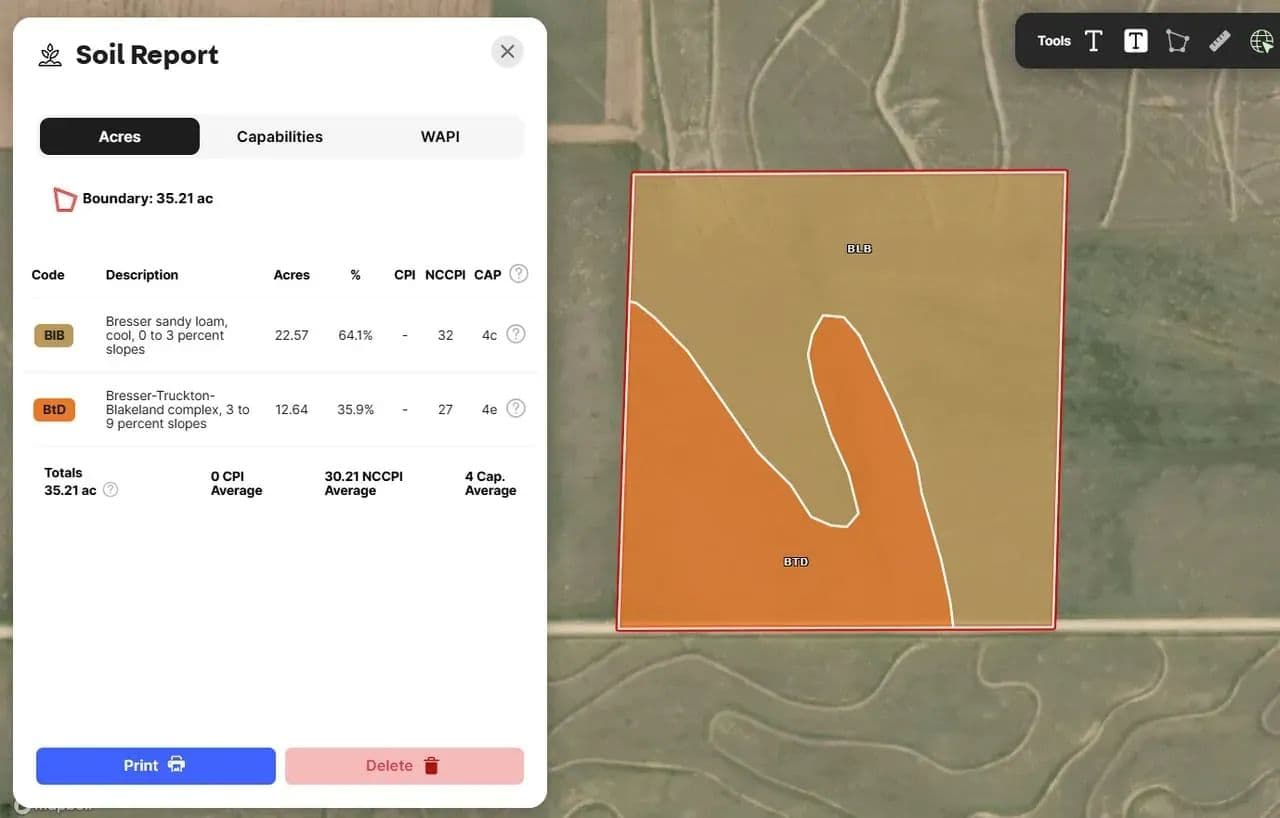
Task: Click the BLB label on the map
Action: (859, 248)
